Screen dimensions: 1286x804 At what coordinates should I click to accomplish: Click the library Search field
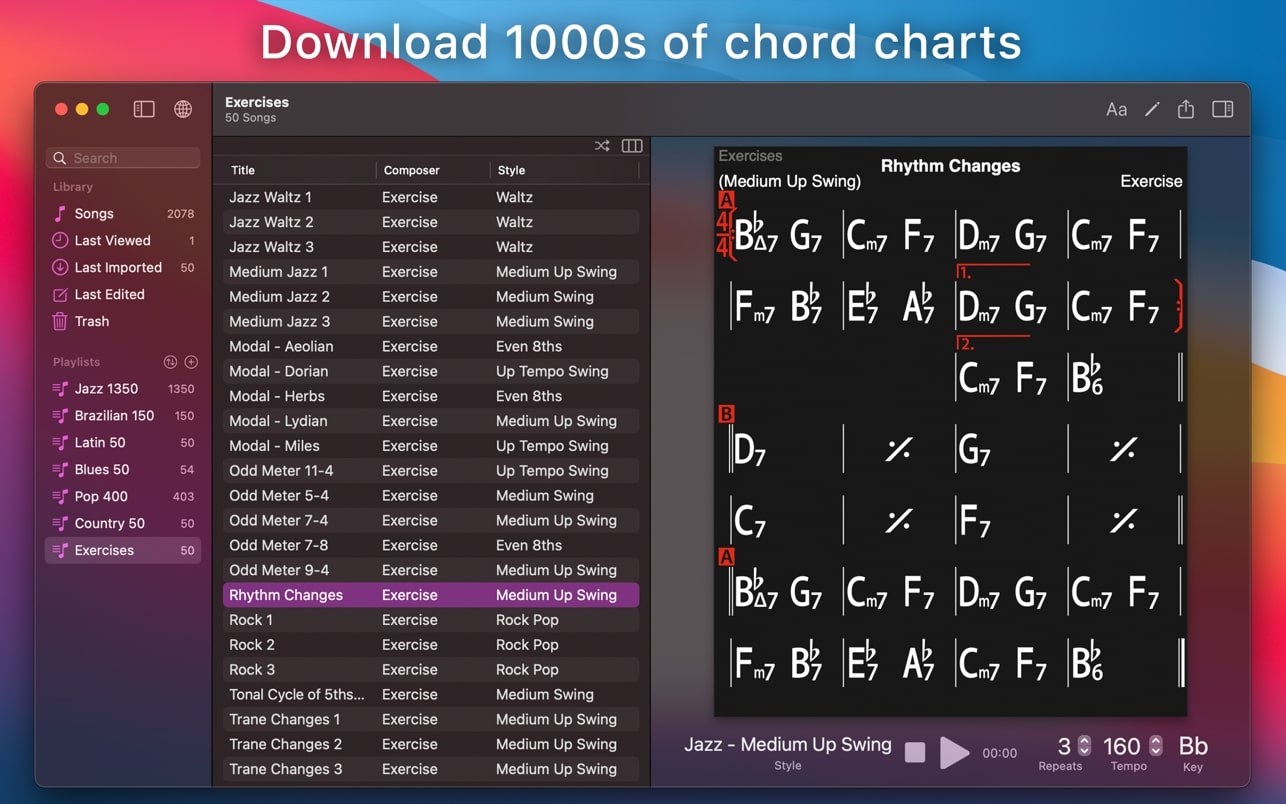[x=122, y=157]
